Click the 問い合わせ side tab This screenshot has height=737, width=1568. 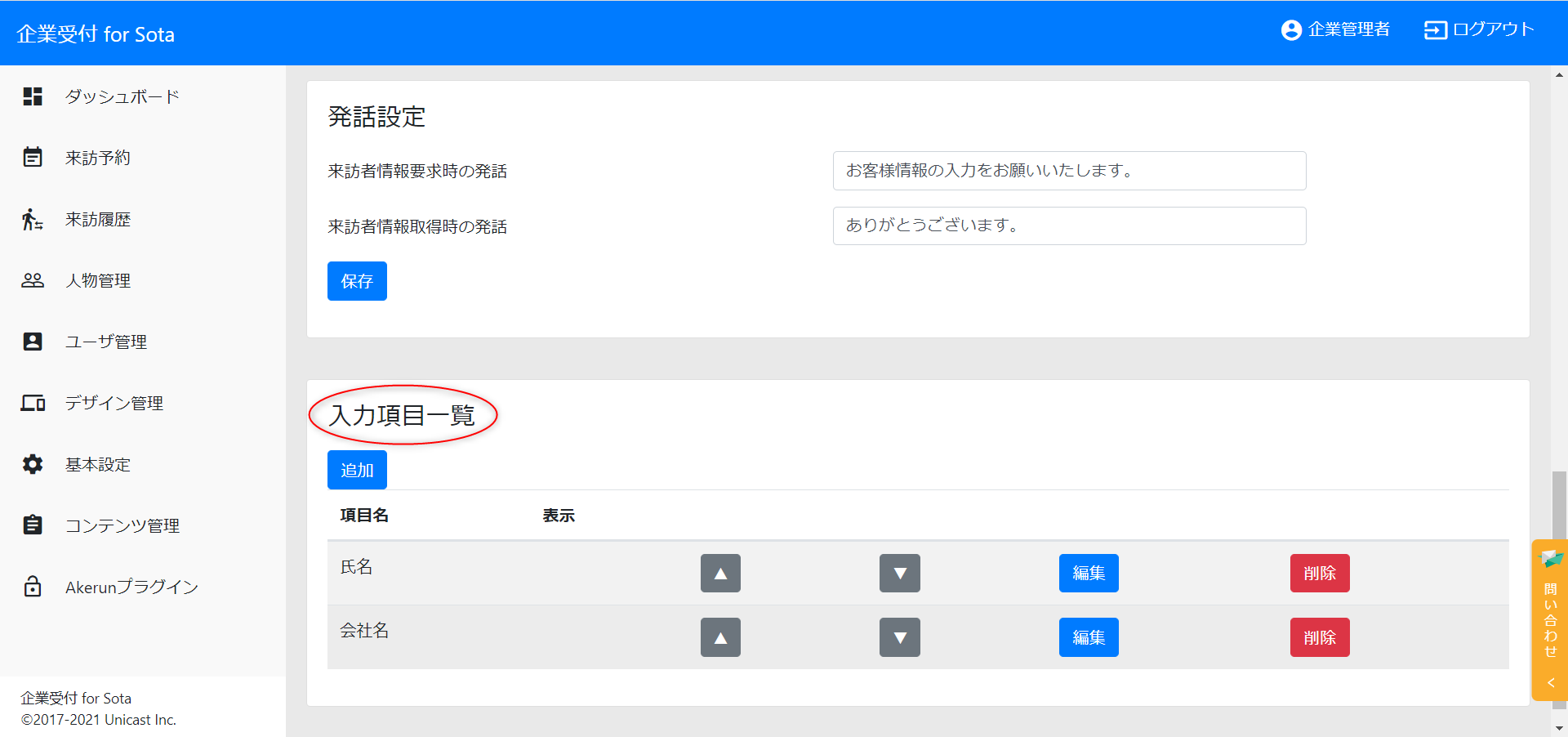(x=1550, y=619)
